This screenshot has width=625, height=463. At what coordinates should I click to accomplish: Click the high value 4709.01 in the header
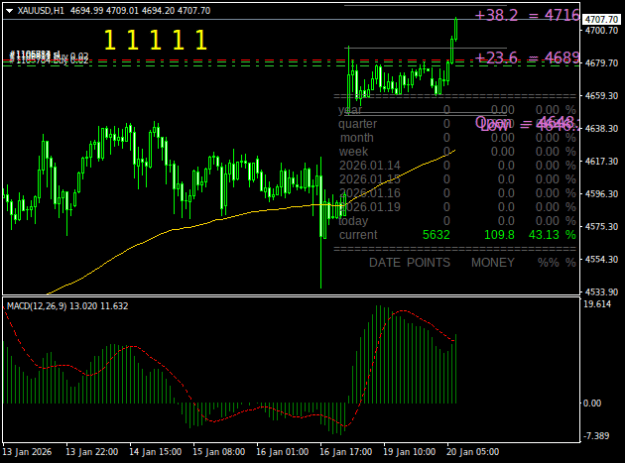(x=122, y=11)
